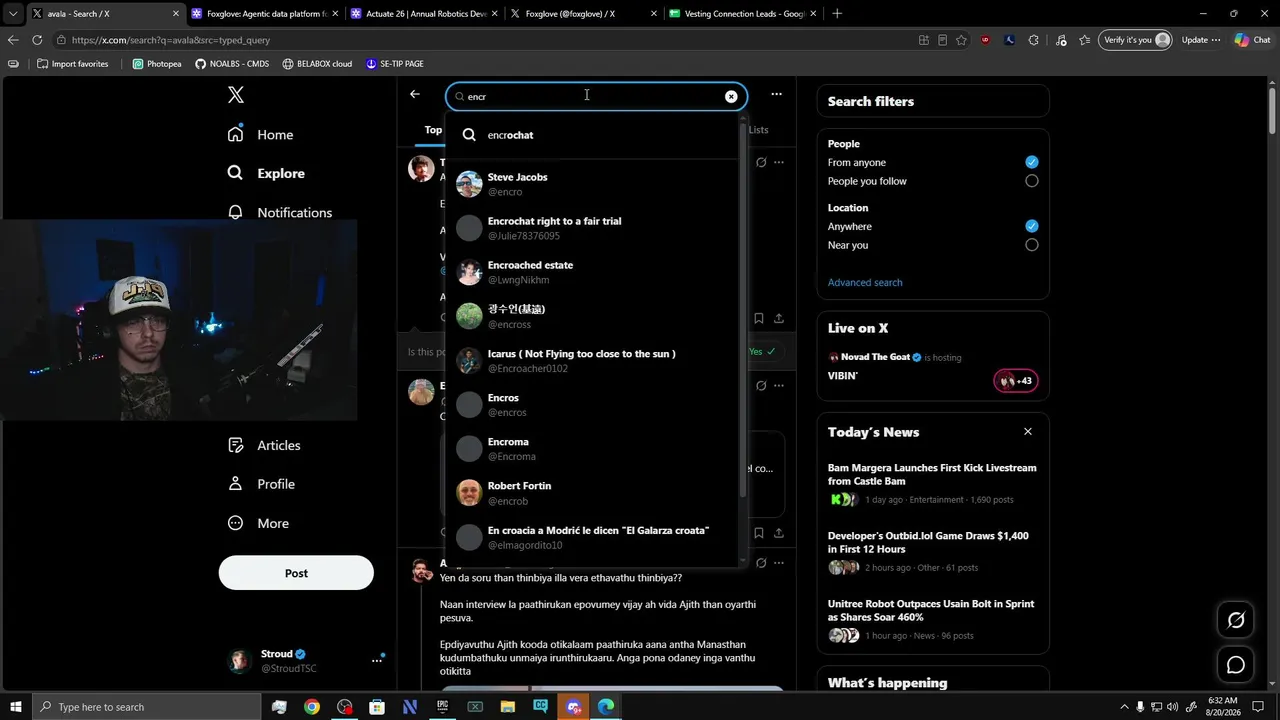Open the Windows notification center
The width and height of the screenshot is (1280, 720).
1258,707
